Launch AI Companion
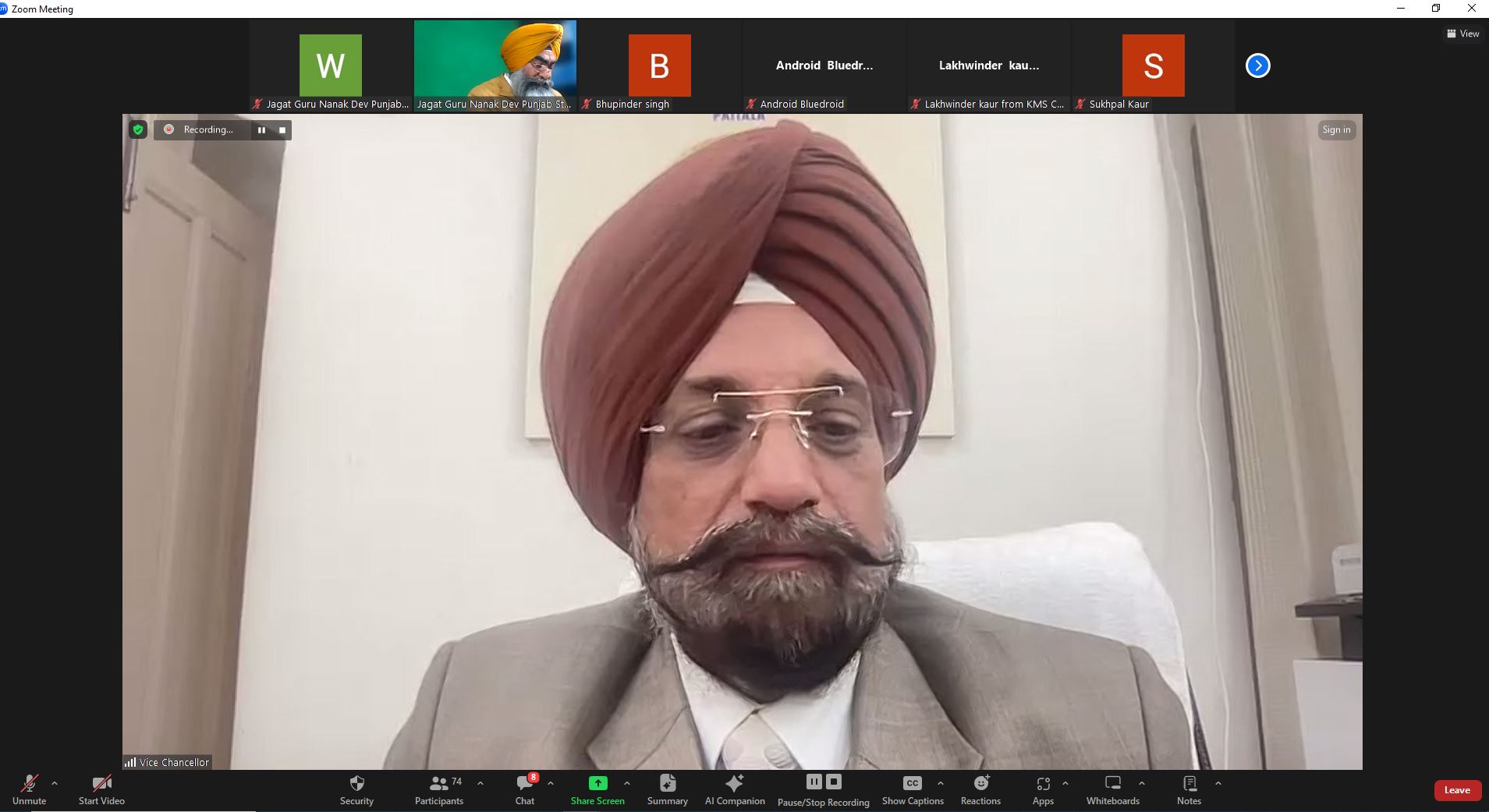Viewport: 1489px width, 812px height. coord(735,789)
